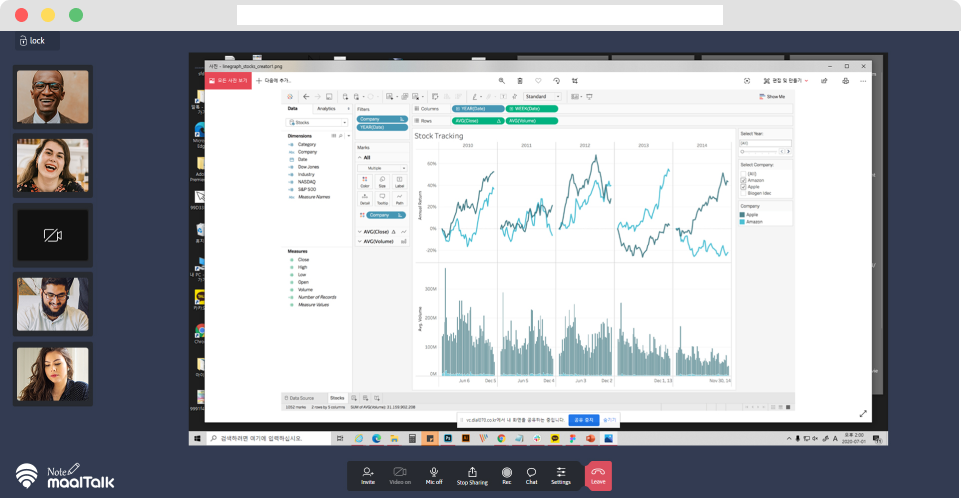Image resolution: width=961 pixels, height=498 pixels.
Task: Delete photo with trash icon
Action: pos(520,80)
